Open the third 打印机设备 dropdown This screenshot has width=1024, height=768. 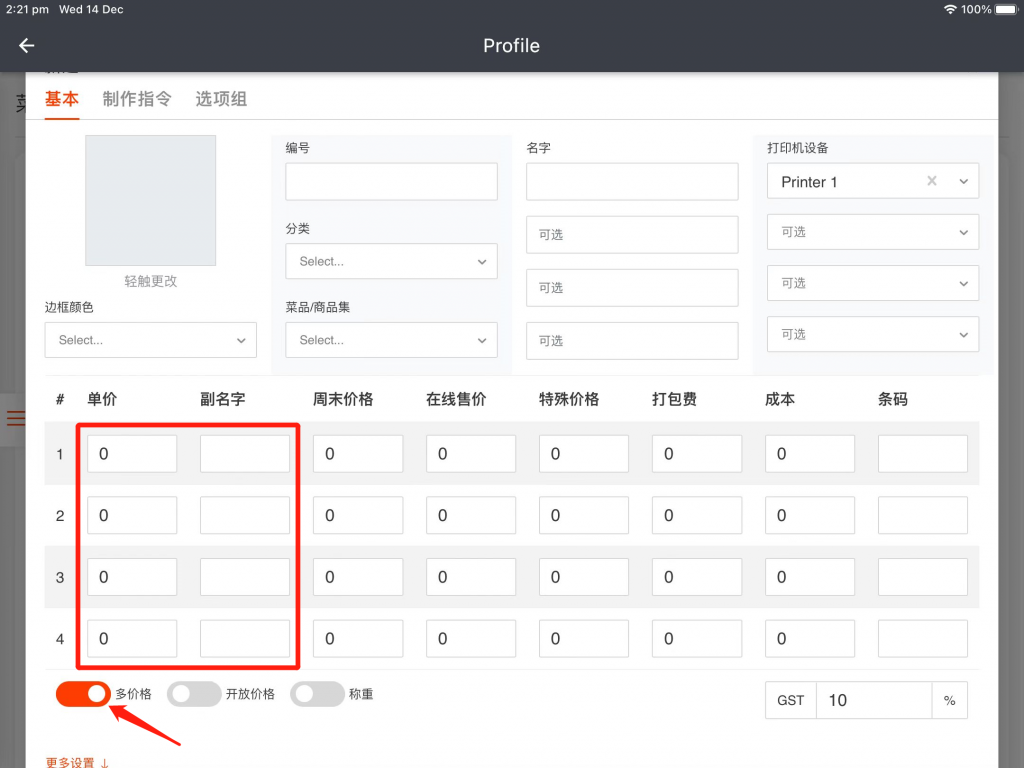pos(872,283)
